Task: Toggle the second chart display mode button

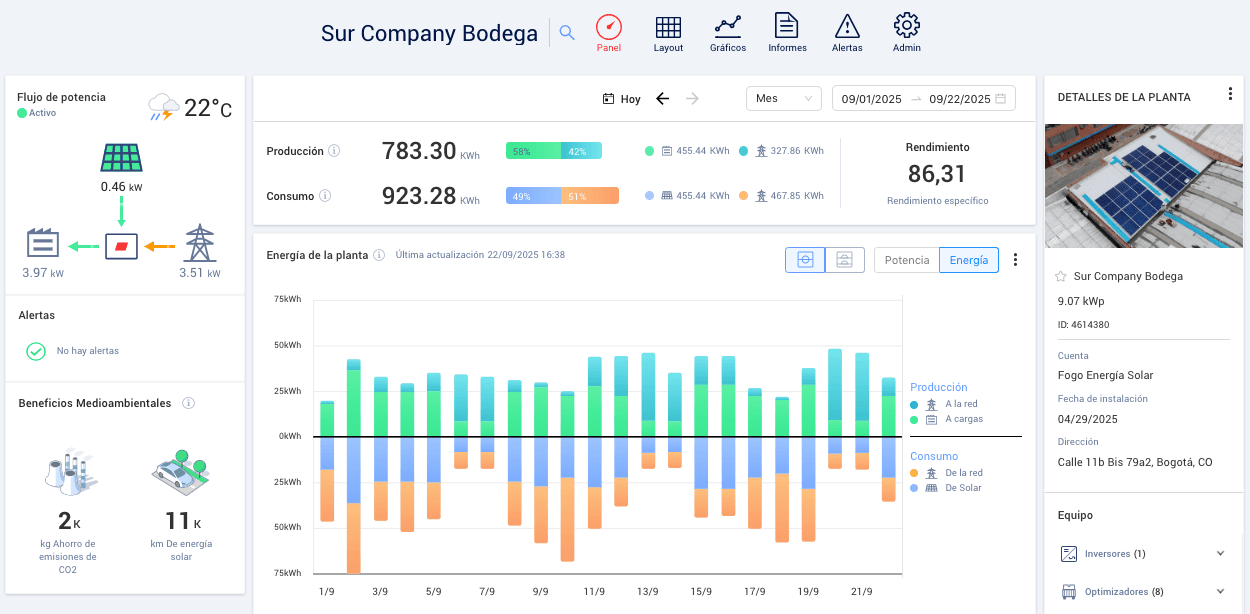Action: (x=845, y=260)
